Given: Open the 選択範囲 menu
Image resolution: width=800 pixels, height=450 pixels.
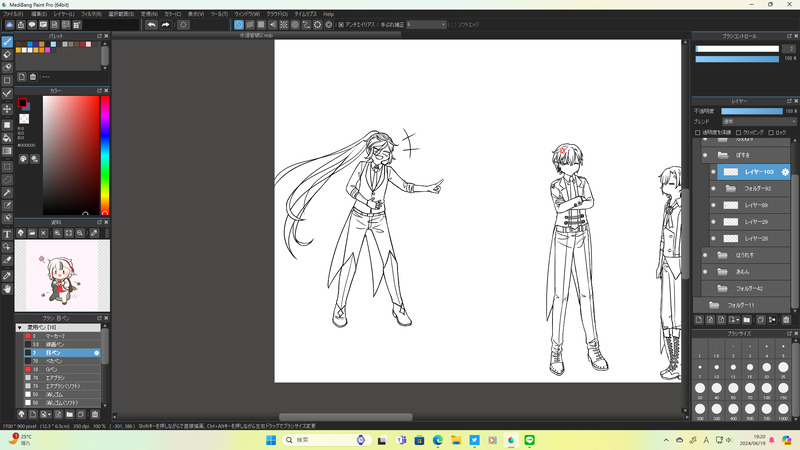Looking at the screenshot, I should 120,14.
